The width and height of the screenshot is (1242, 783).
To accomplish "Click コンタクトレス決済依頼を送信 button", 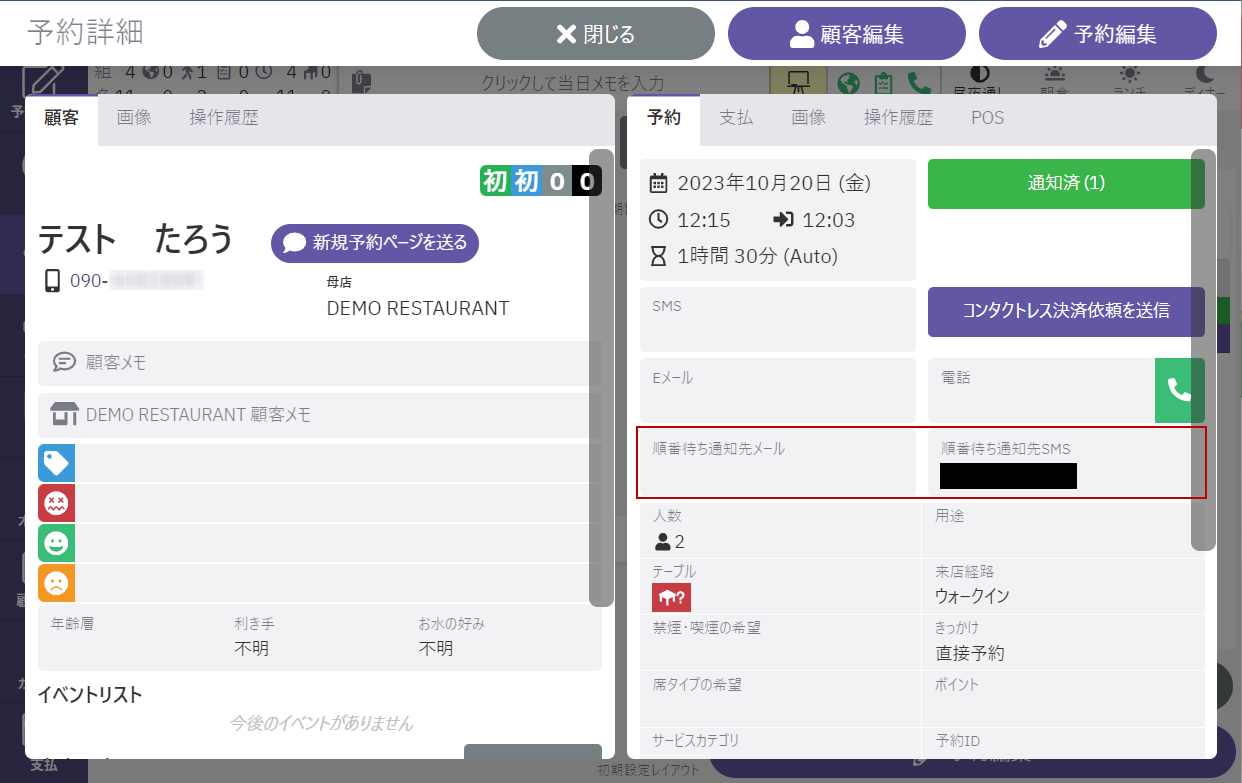I will pyautogui.click(x=1066, y=310).
